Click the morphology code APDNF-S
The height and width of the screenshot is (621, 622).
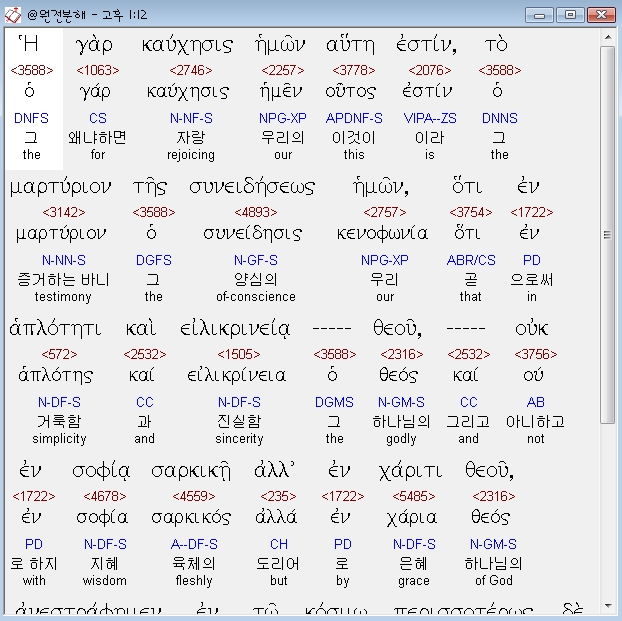point(354,118)
